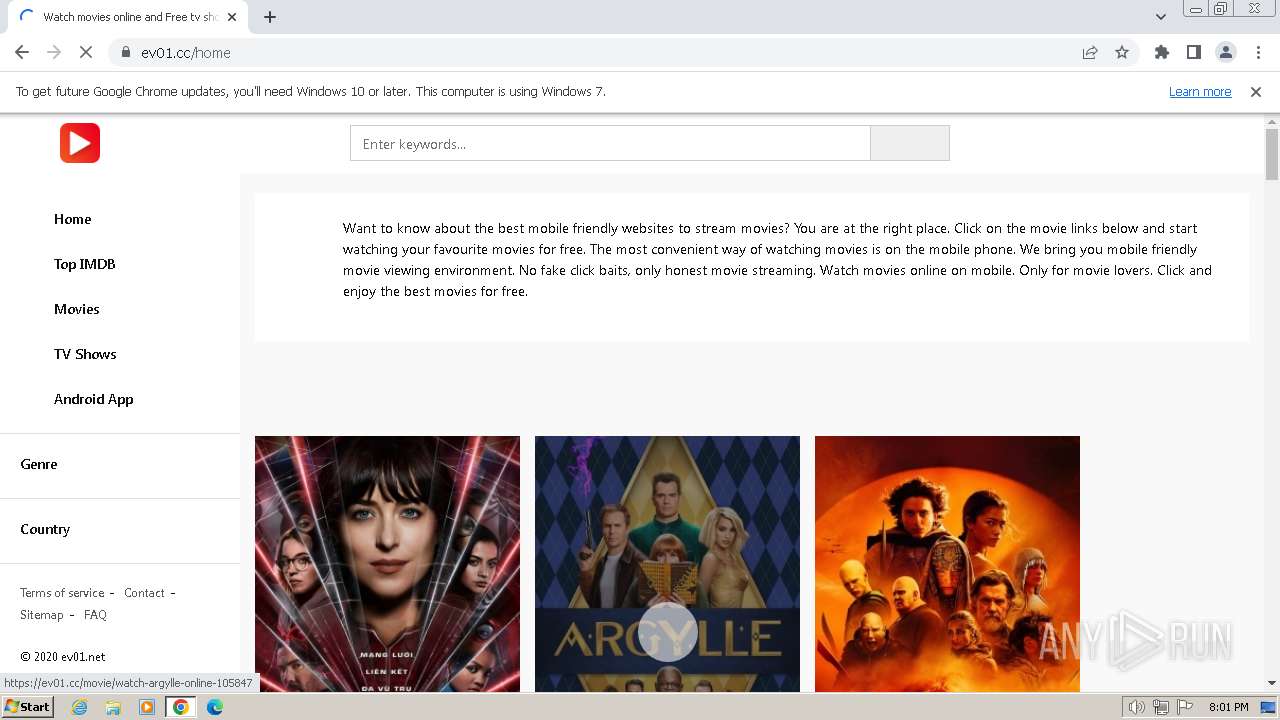Open the TV Shows section
This screenshot has height=720, width=1280.
coord(85,354)
